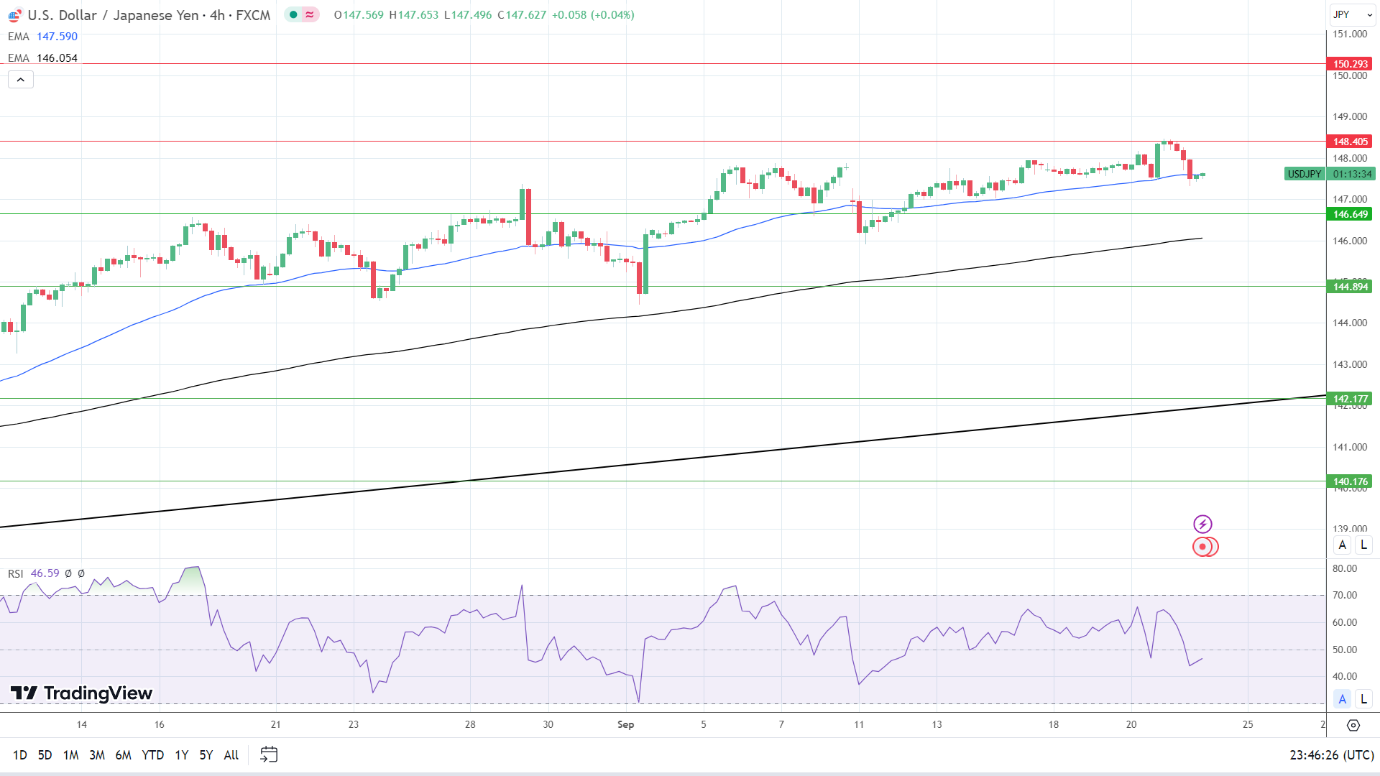Disable auto scale on the RSI pane
The width and height of the screenshot is (1380, 776).
(1342, 699)
